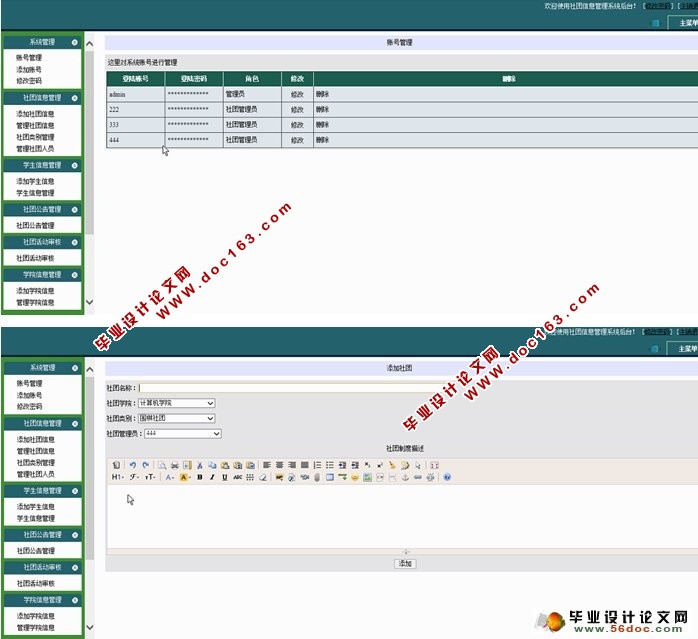The width and height of the screenshot is (698, 639).
Task: Insert an image via the editor toolbar
Action: coord(279,477)
